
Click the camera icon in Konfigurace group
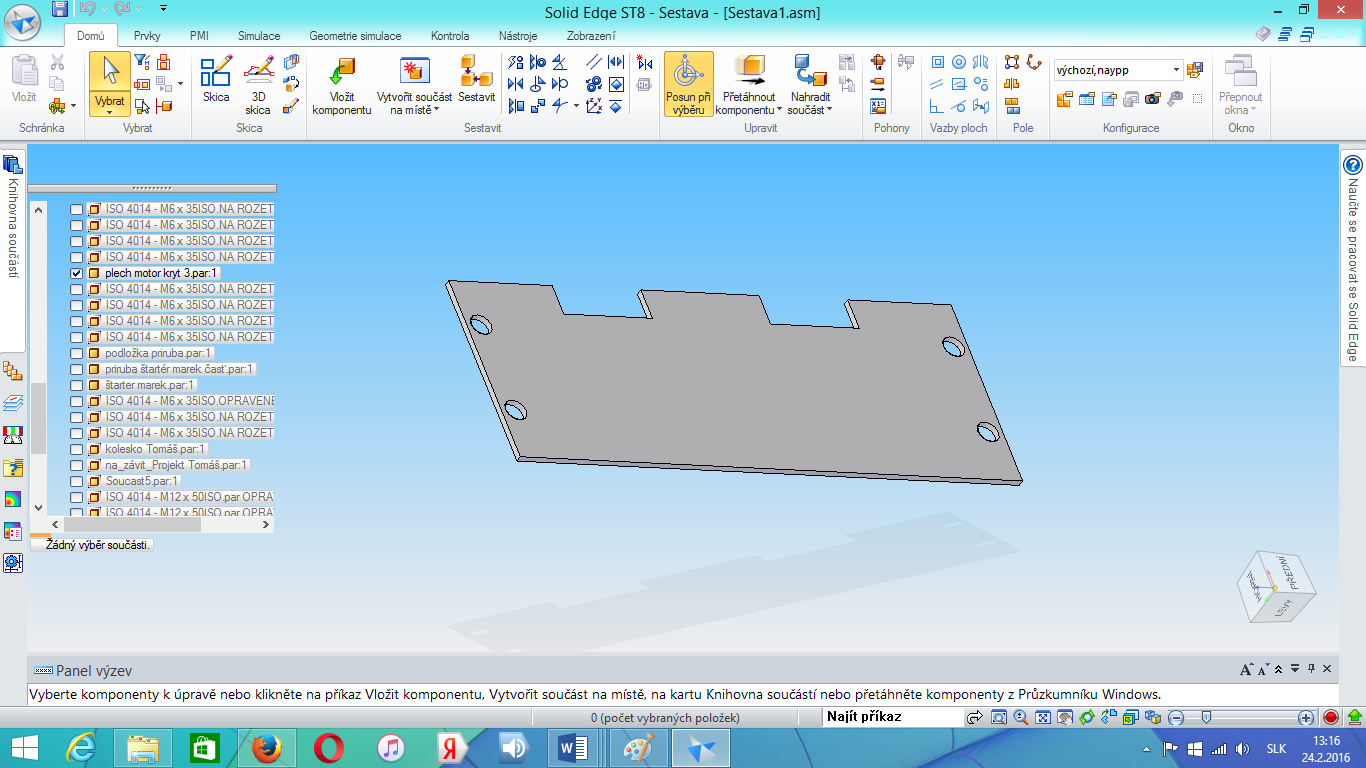click(x=1152, y=98)
